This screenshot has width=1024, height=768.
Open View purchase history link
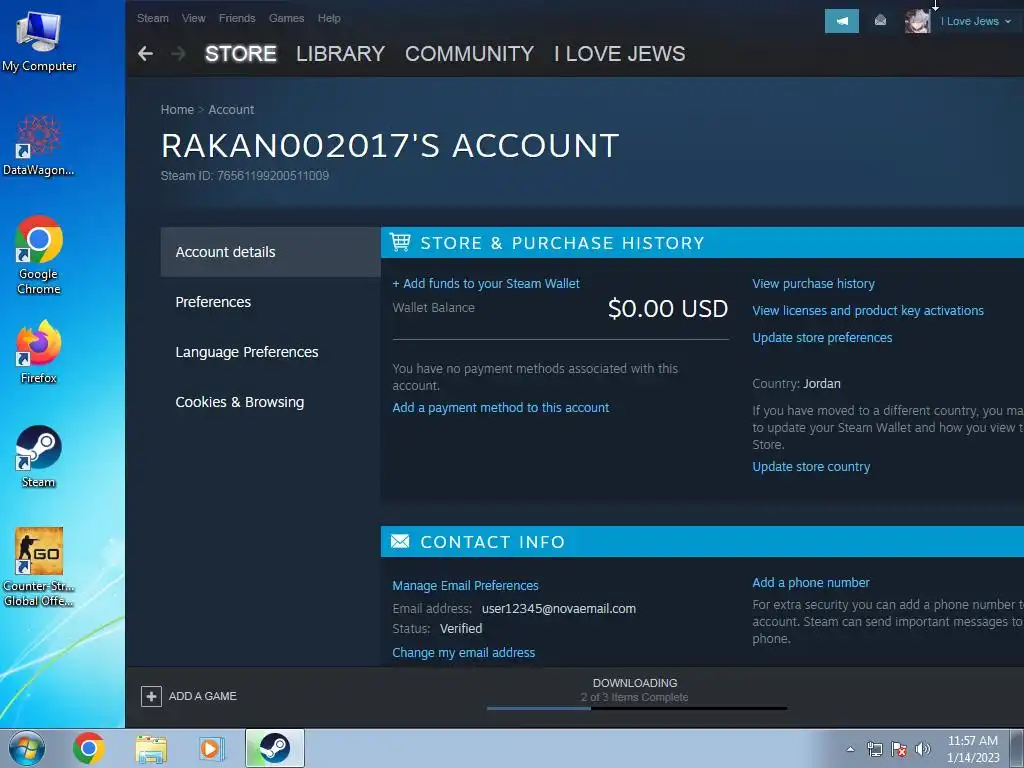click(x=813, y=283)
